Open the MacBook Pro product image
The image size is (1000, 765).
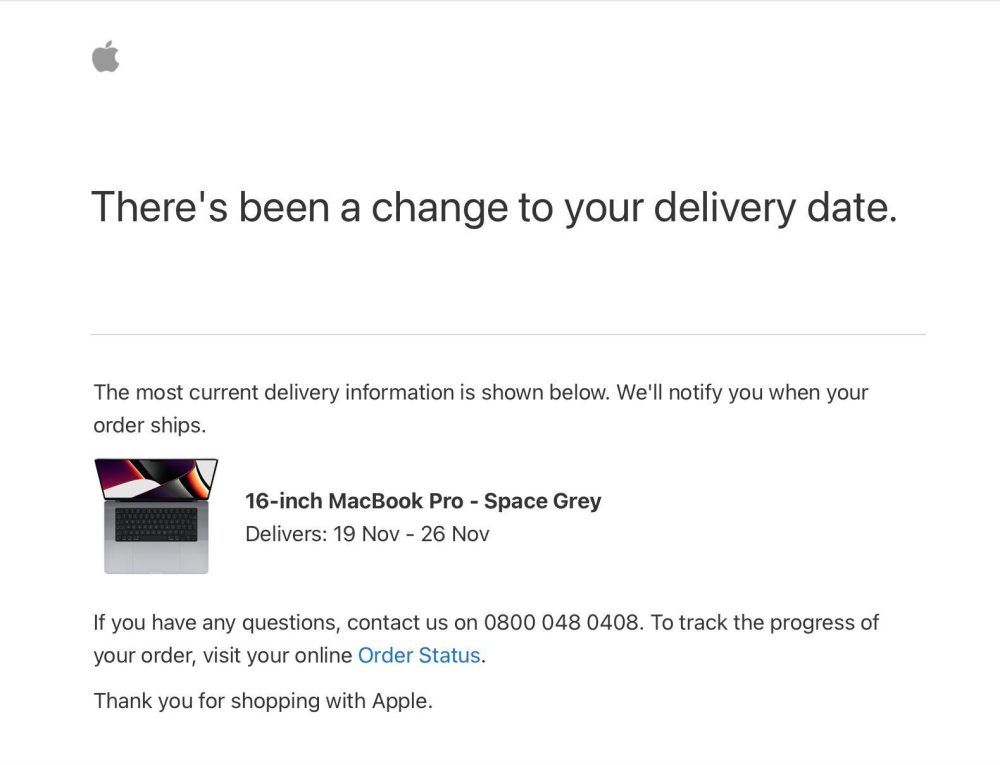(x=156, y=516)
